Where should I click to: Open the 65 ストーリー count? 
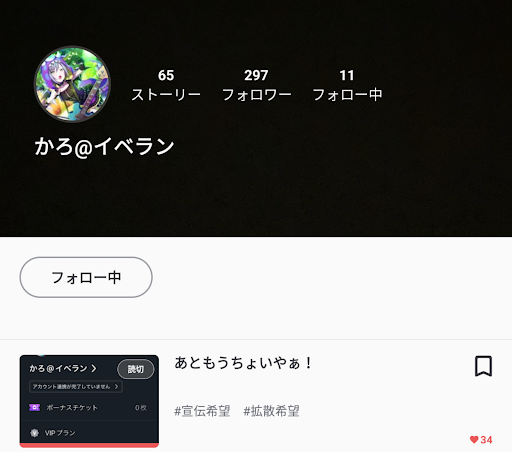(x=166, y=85)
